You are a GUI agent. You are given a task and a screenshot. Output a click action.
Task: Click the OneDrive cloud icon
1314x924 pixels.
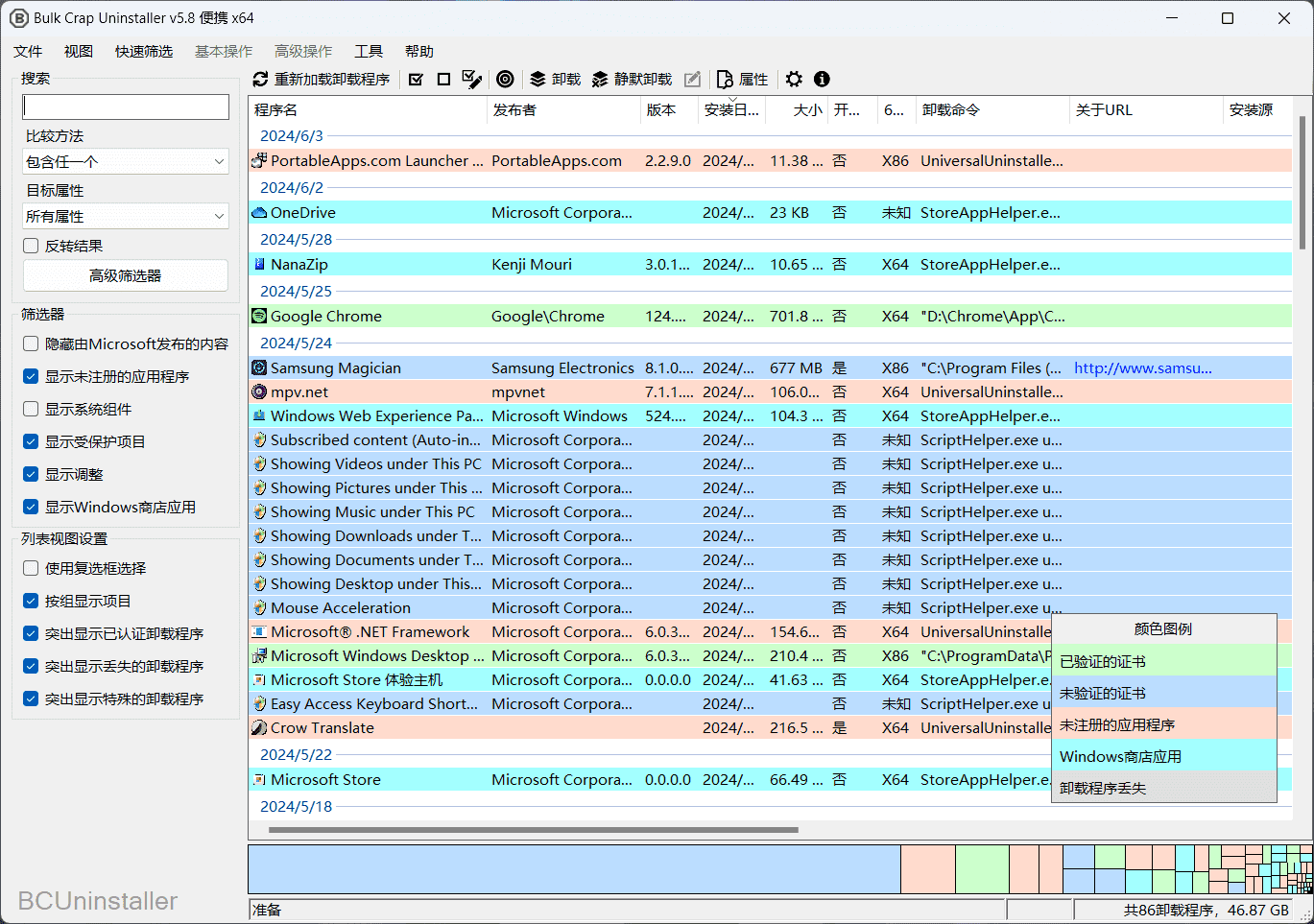pyautogui.click(x=259, y=212)
